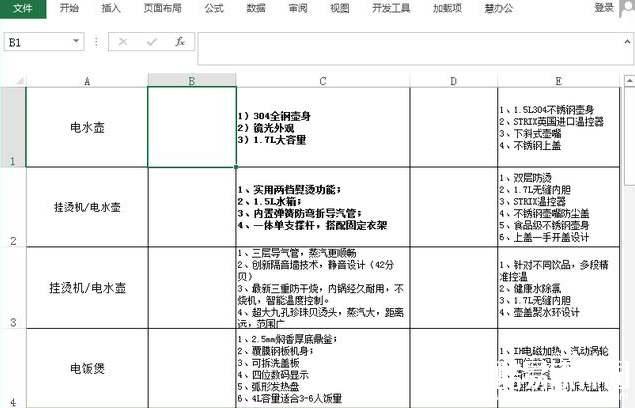The height and width of the screenshot is (408, 635).
Task: Select empty cell D1
Action: click(454, 127)
